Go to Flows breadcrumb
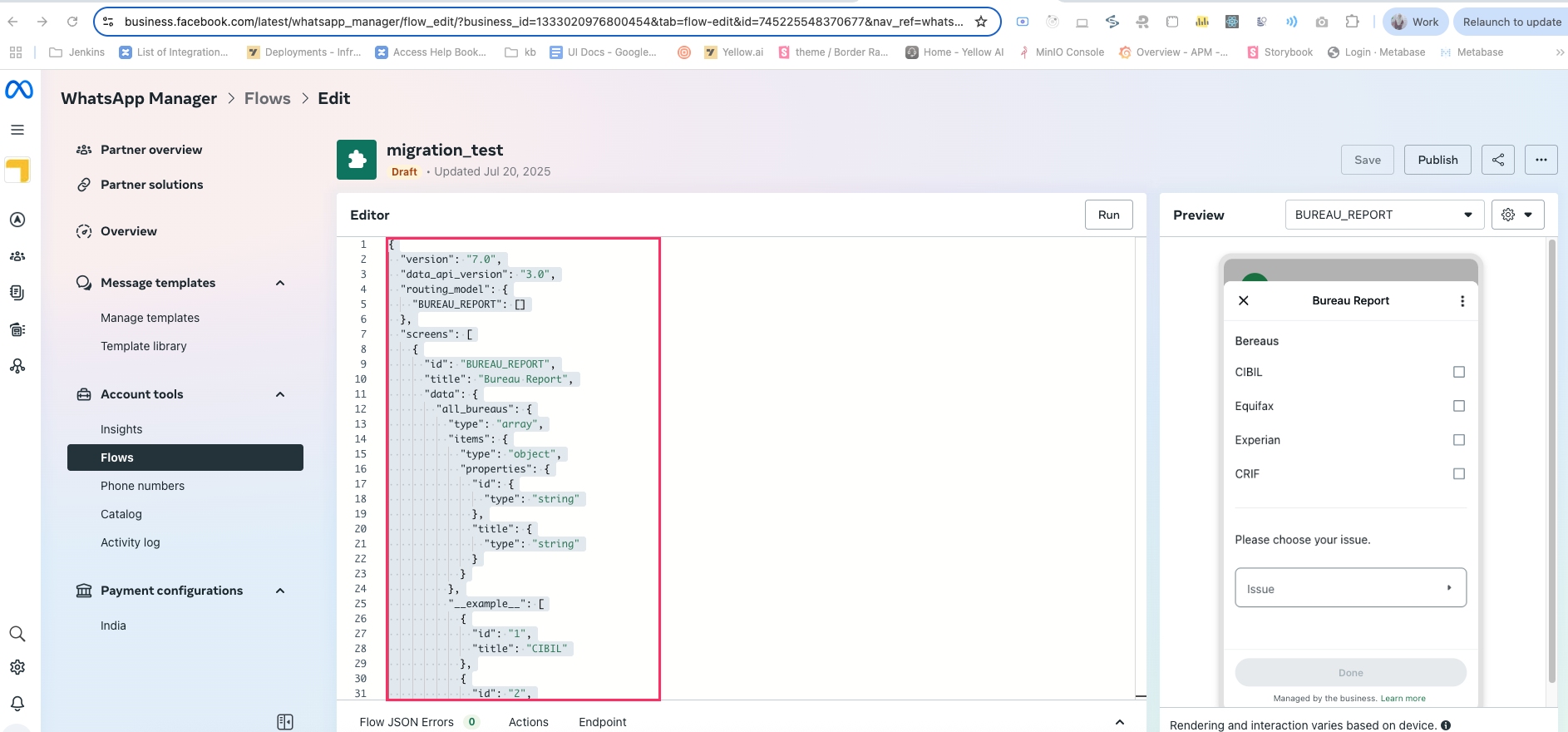 click(268, 98)
